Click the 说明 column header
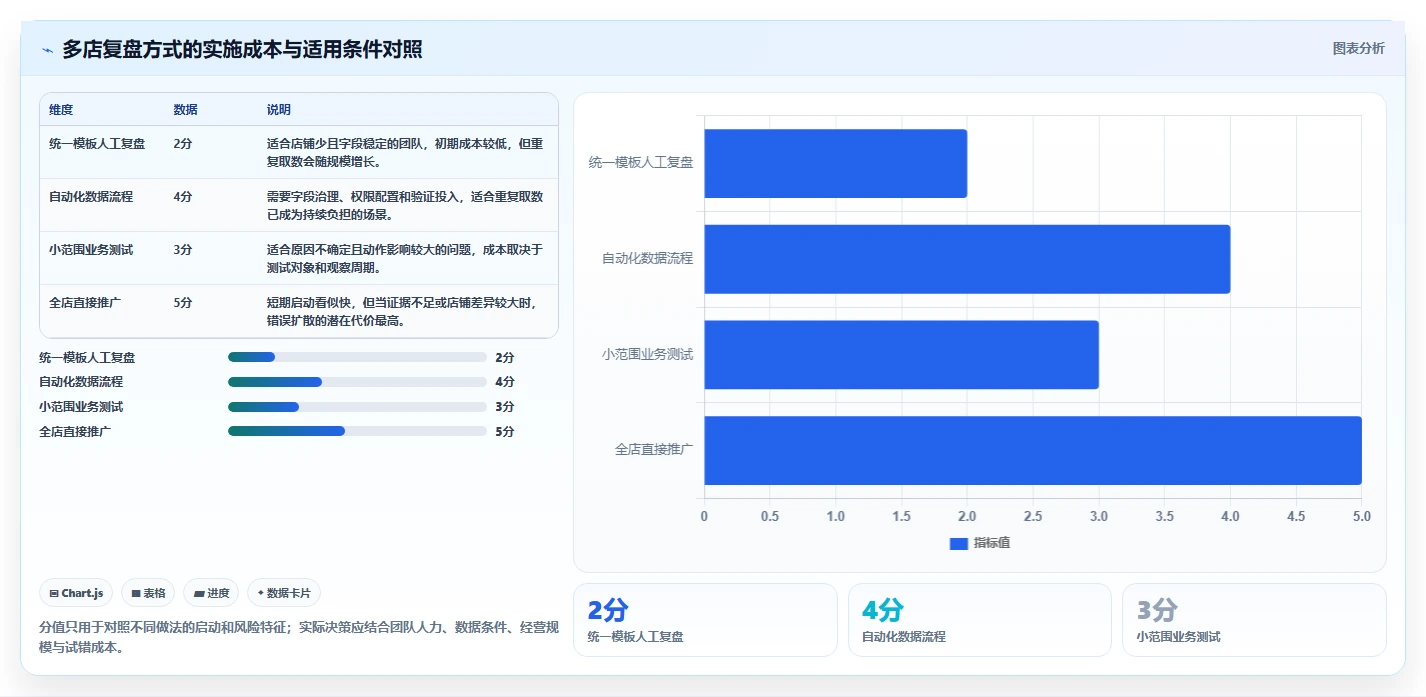Screen dimensions: 1426x697 [x=279, y=110]
